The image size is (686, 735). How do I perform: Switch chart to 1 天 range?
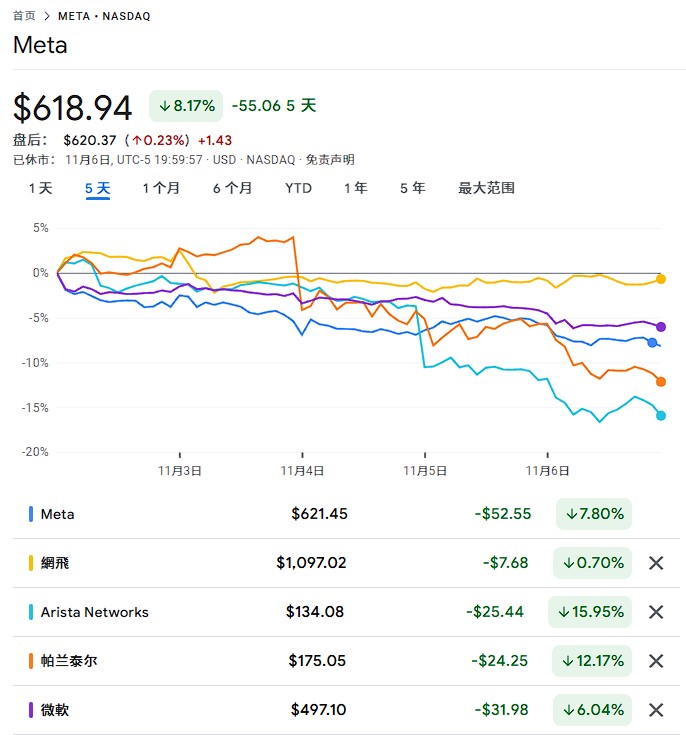(40, 188)
